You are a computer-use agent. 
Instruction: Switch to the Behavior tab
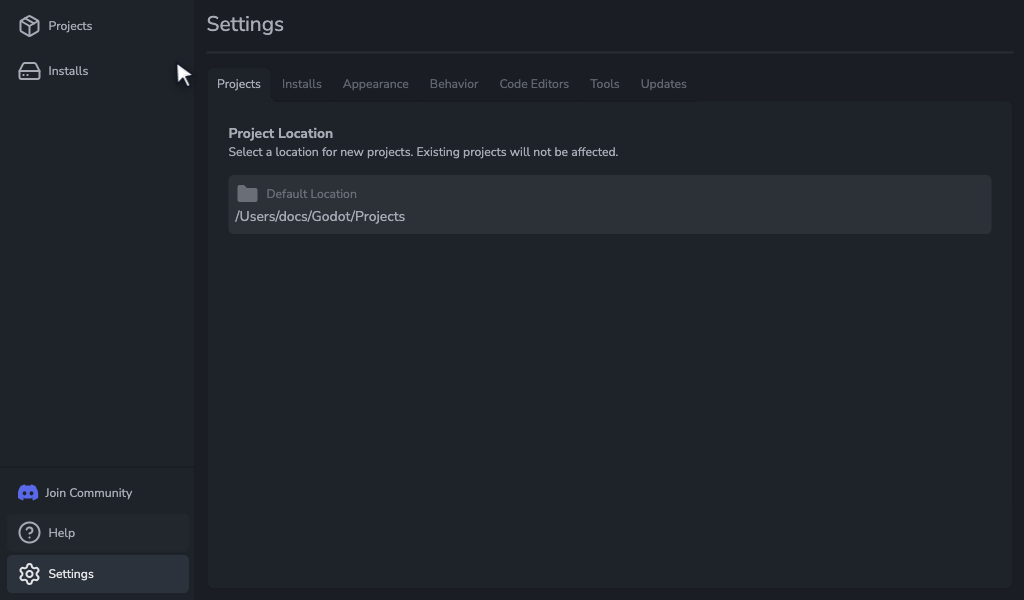click(x=454, y=84)
